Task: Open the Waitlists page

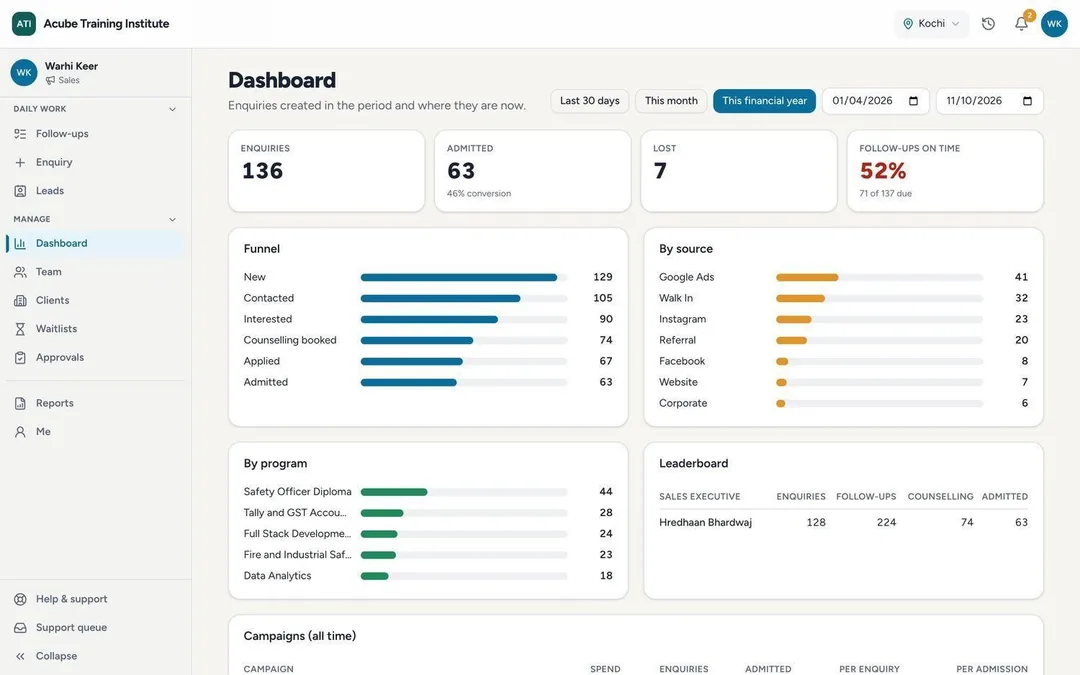Action: click(x=95, y=329)
